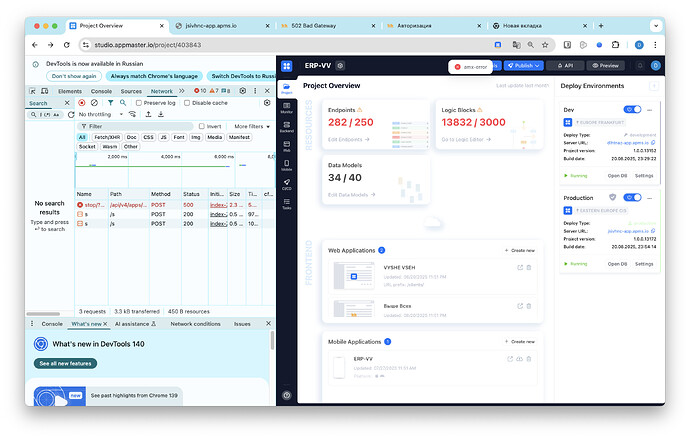Open the Publish dropdown button

pos(523,65)
